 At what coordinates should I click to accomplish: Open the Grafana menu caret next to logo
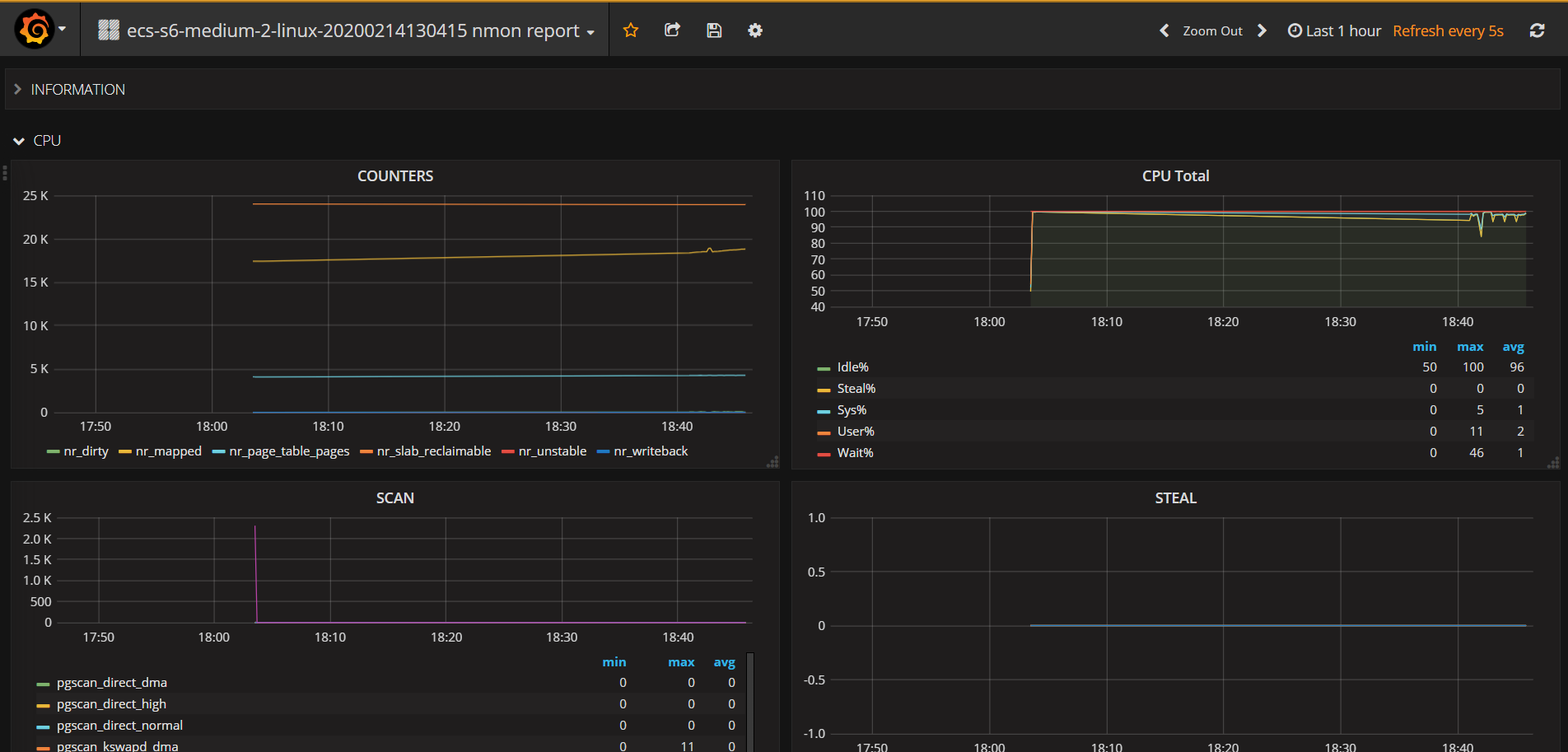click(x=62, y=29)
